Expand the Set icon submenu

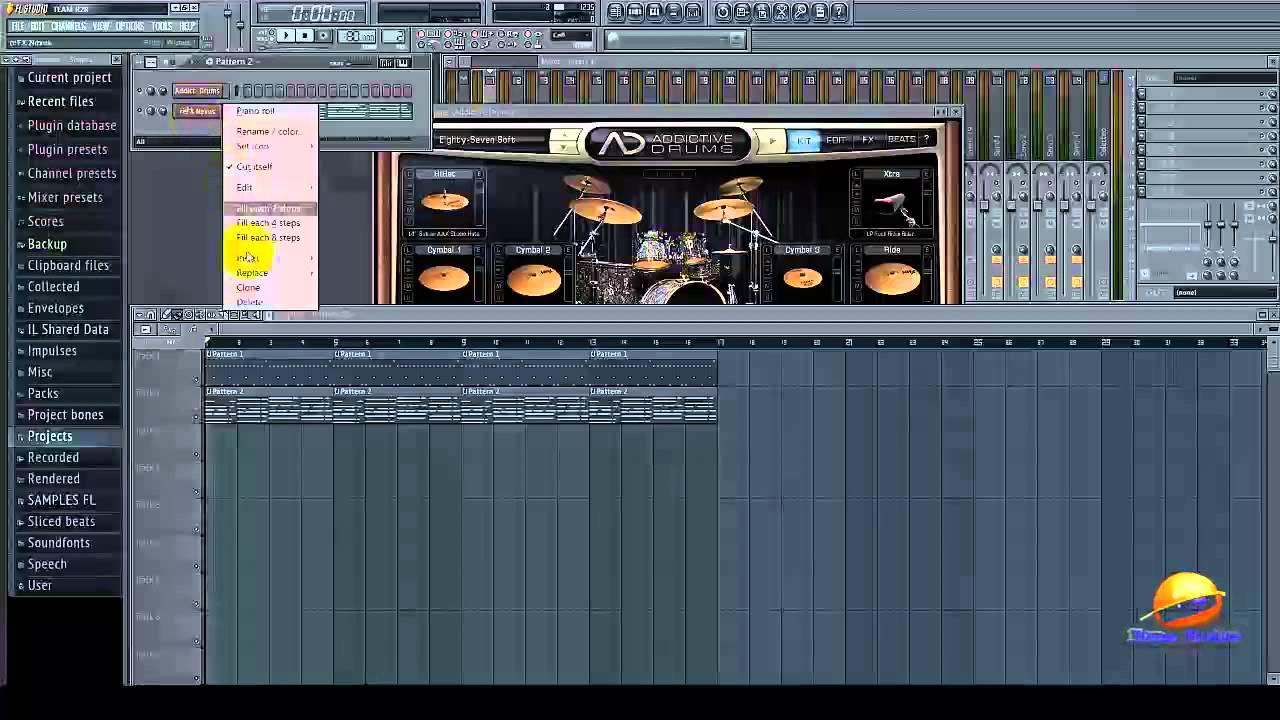click(270, 146)
